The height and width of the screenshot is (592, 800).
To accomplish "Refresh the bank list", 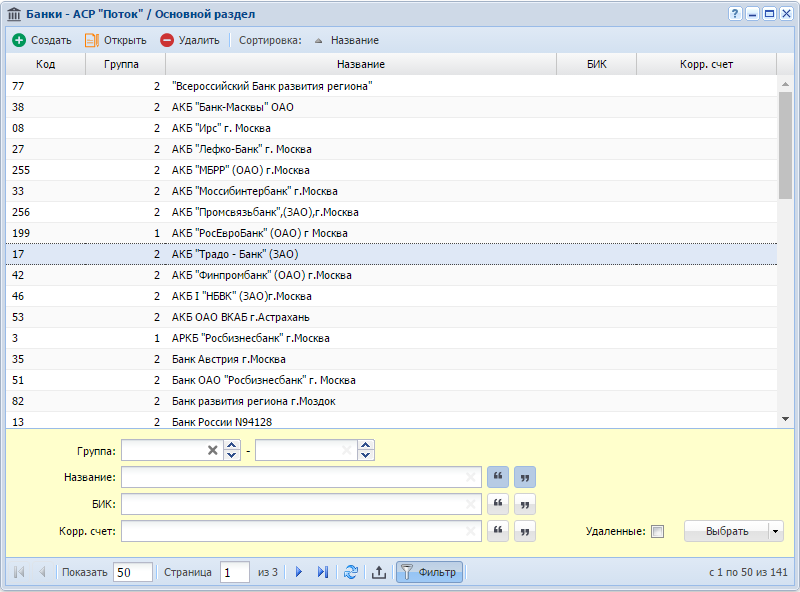I will (x=351, y=572).
